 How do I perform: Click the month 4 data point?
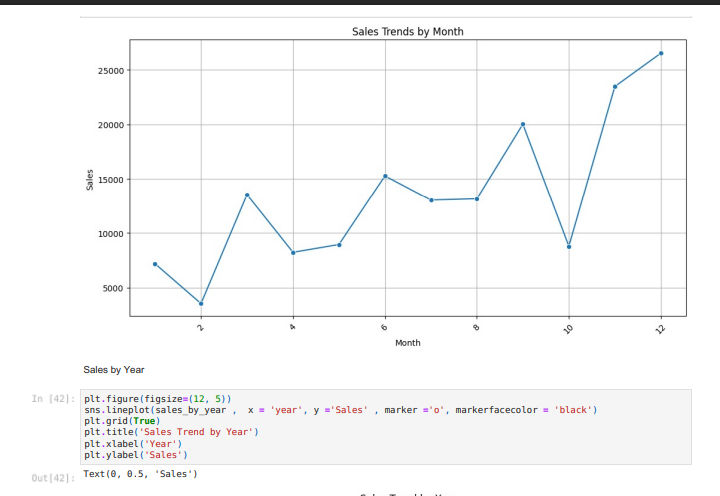(293, 253)
